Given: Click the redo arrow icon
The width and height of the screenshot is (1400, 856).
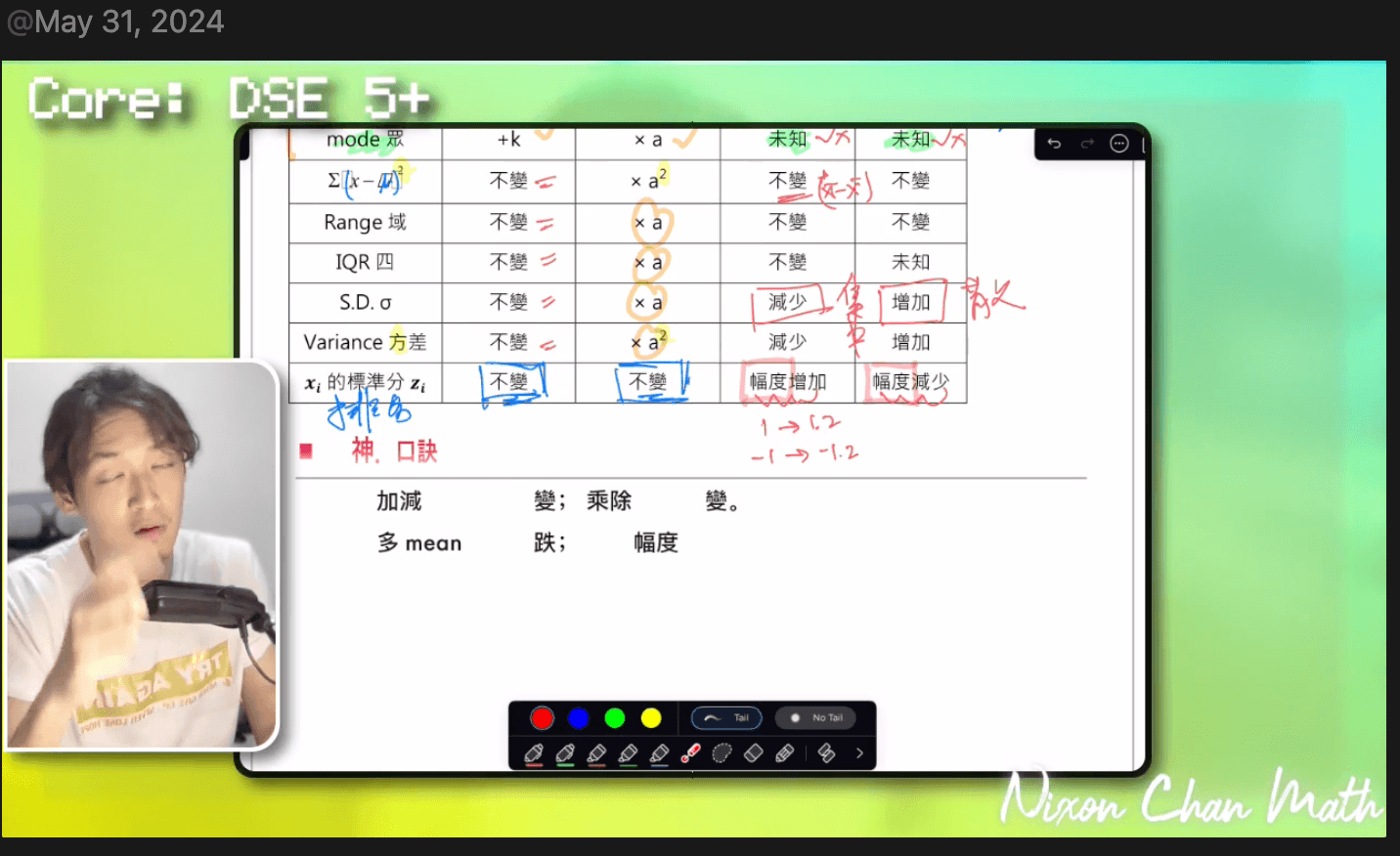Looking at the screenshot, I should pos(1087,144).
